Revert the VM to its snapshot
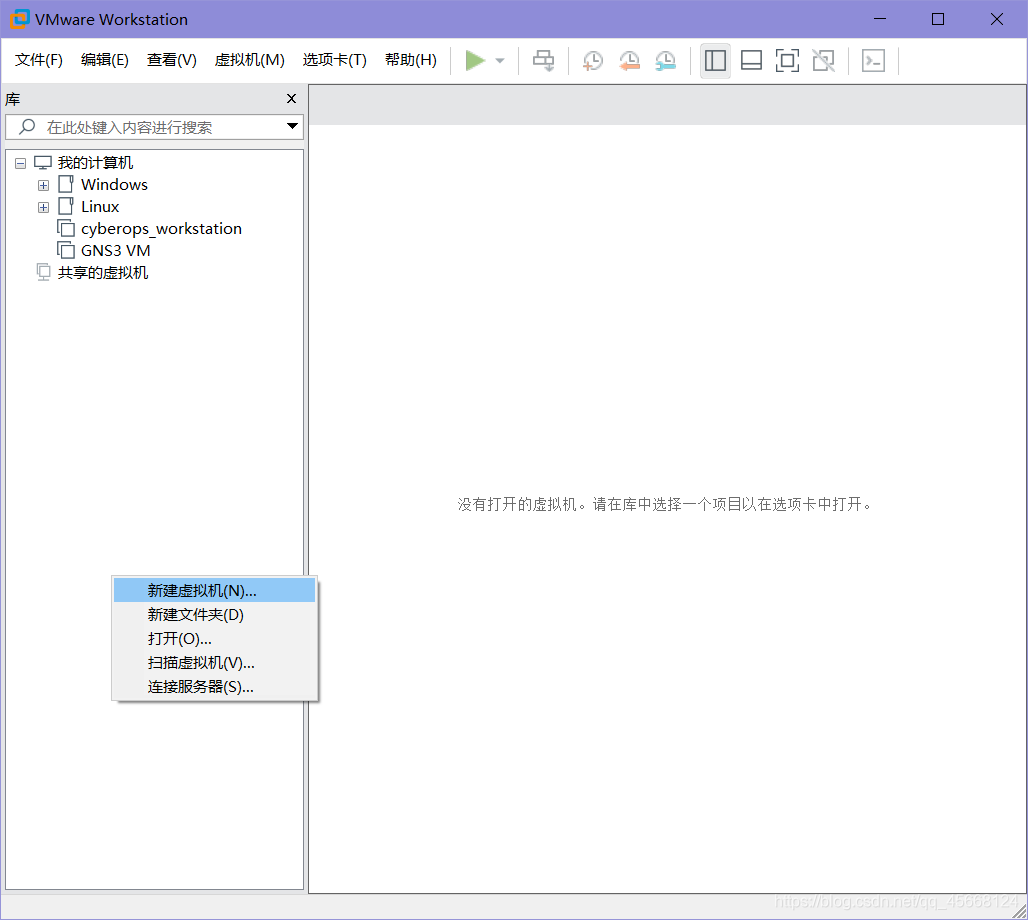The image size is (1028, 920). [x=629, y=60]
